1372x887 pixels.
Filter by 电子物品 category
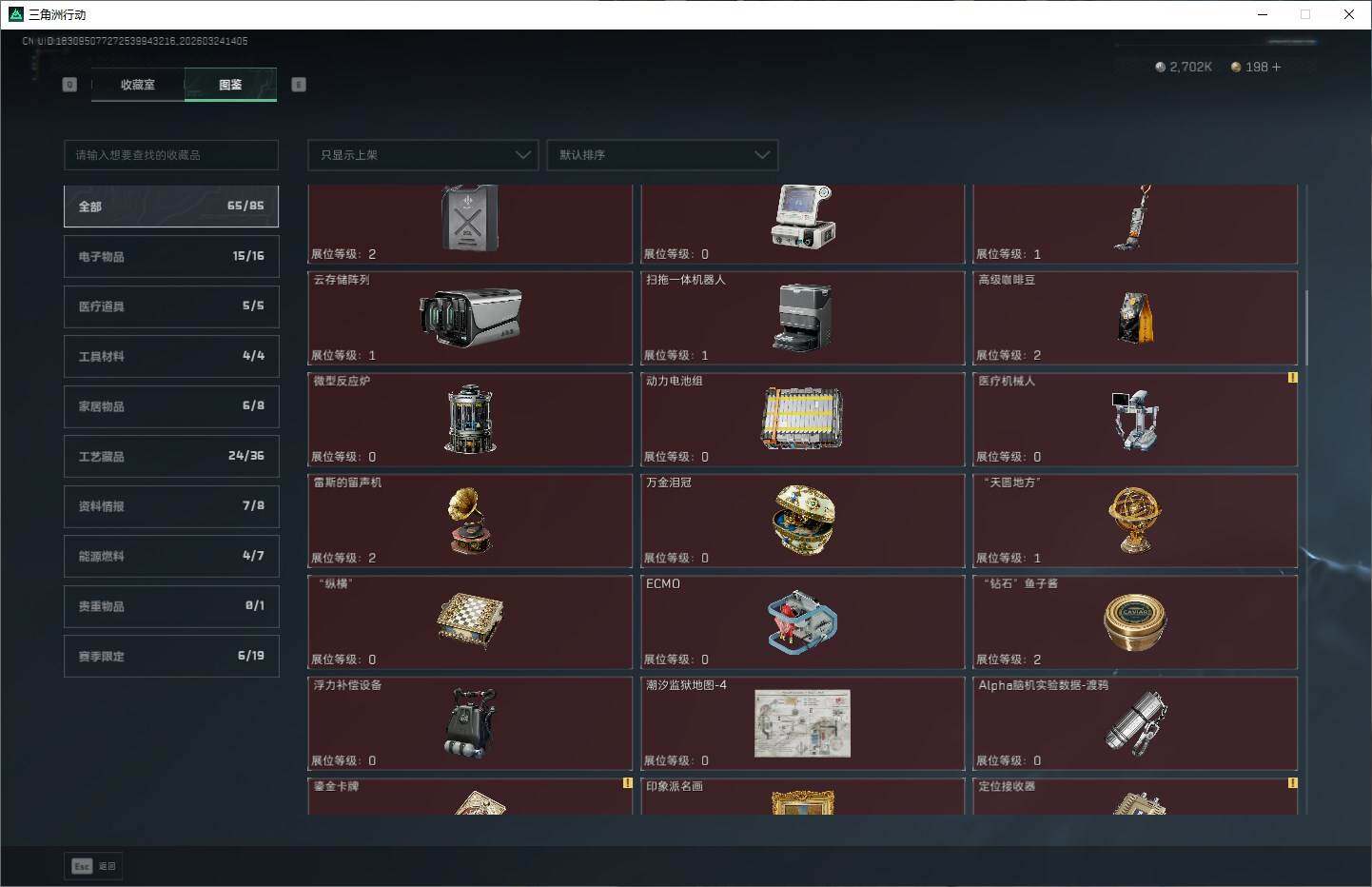171,256
